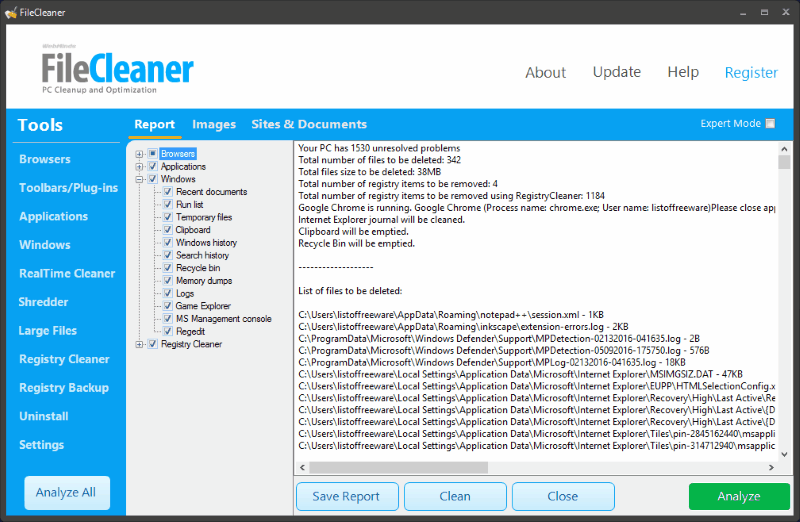Open the Applications tool in sidebar

point(54,216)
